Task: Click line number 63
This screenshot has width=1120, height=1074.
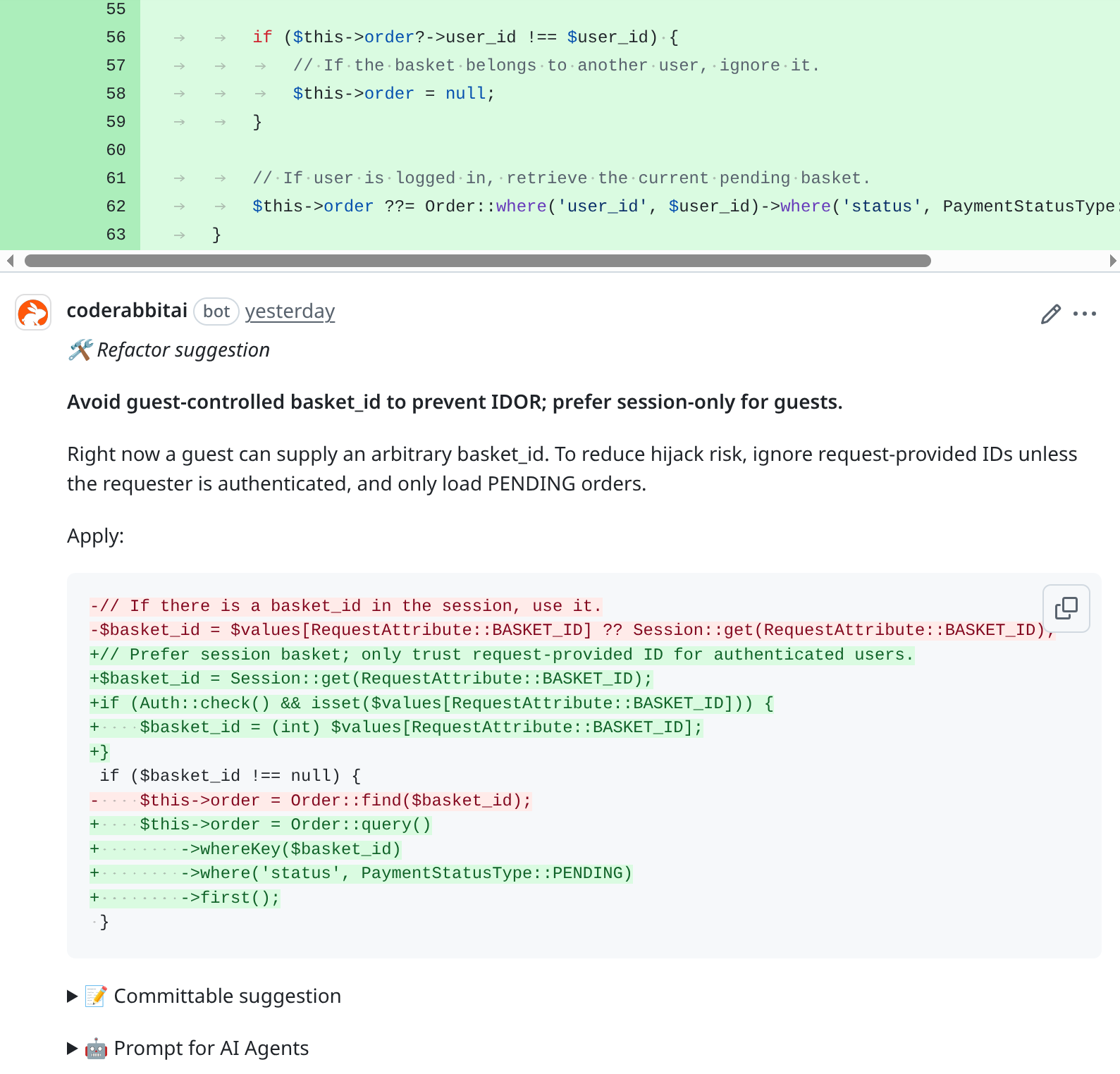Action: coord(116,235)
